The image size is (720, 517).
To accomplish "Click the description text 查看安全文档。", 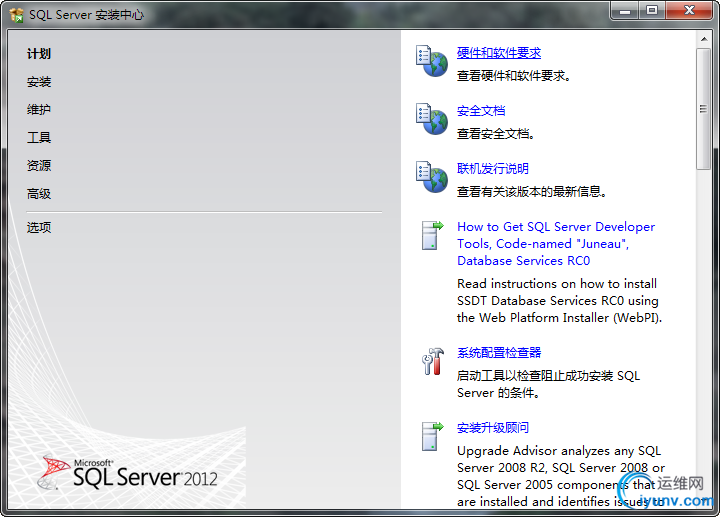I will point(496,134).
